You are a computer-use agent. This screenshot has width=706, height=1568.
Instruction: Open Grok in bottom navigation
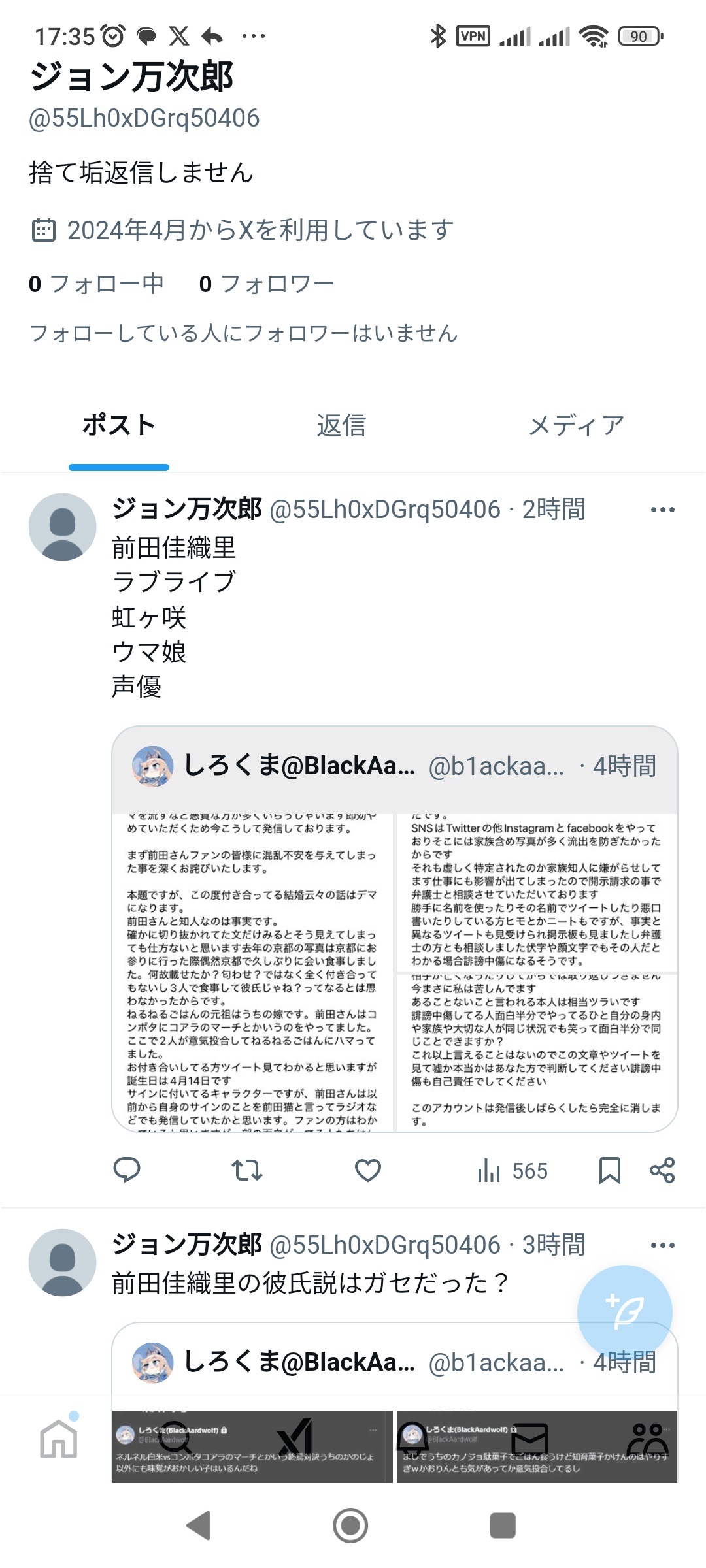click(x=295, y=1439)
